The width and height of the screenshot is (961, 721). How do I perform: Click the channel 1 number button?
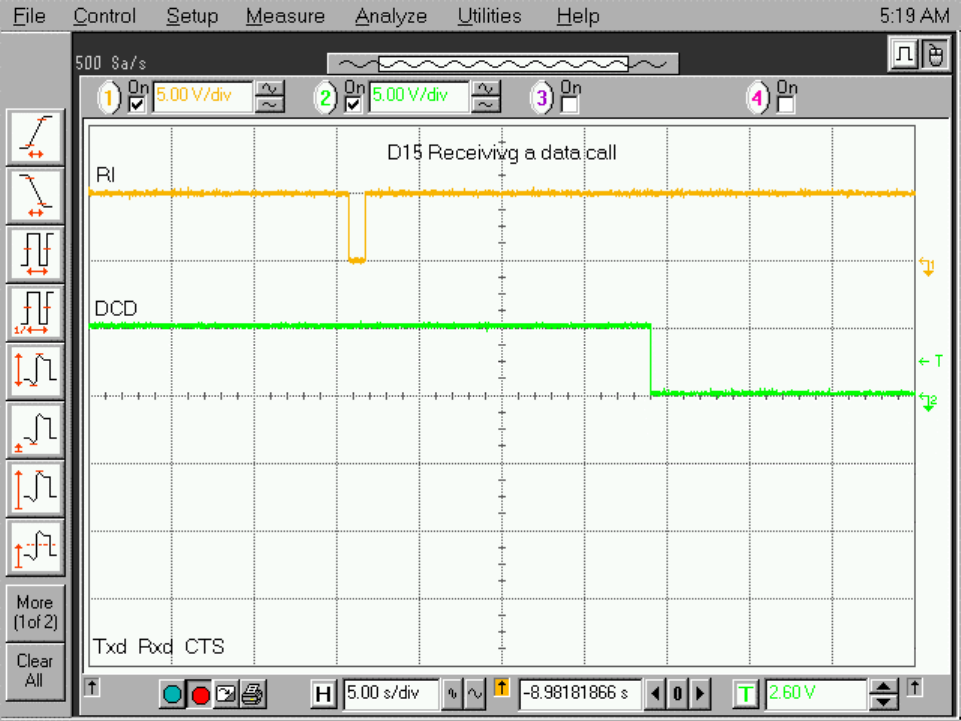point(109,97)
